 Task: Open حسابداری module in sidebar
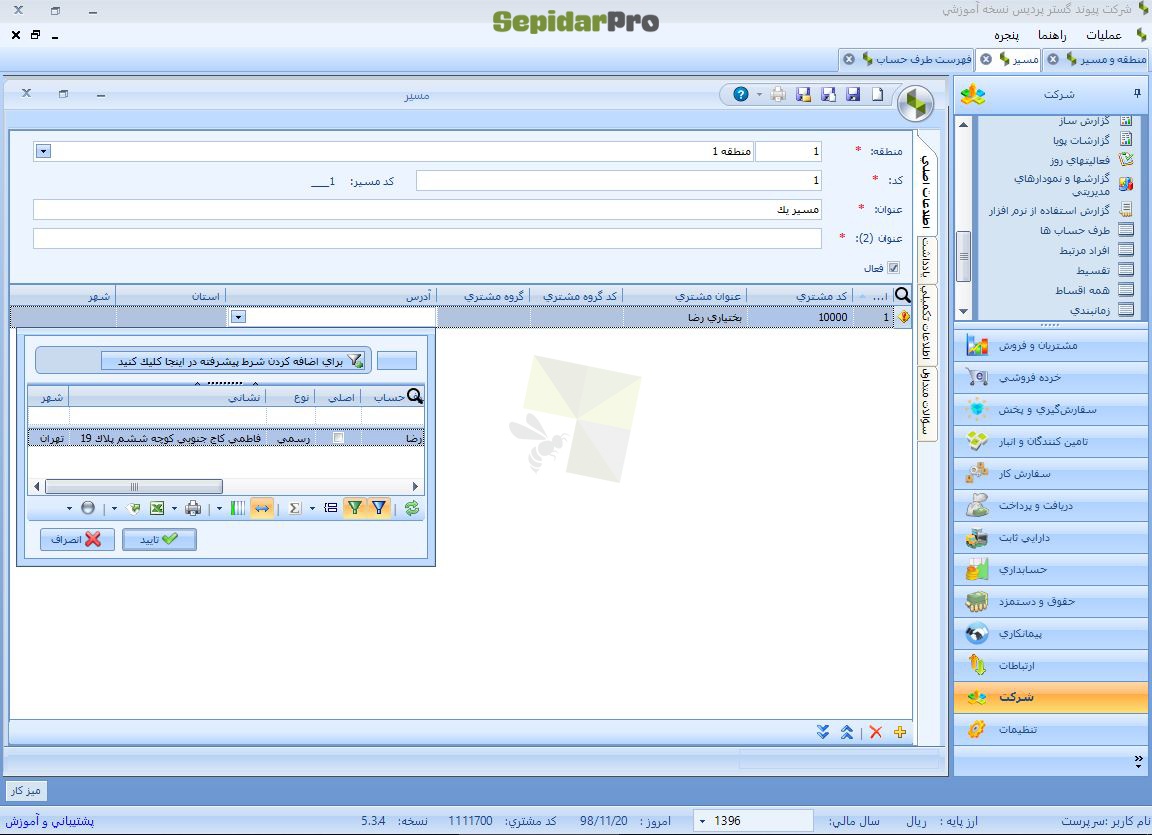point(1051,569)
